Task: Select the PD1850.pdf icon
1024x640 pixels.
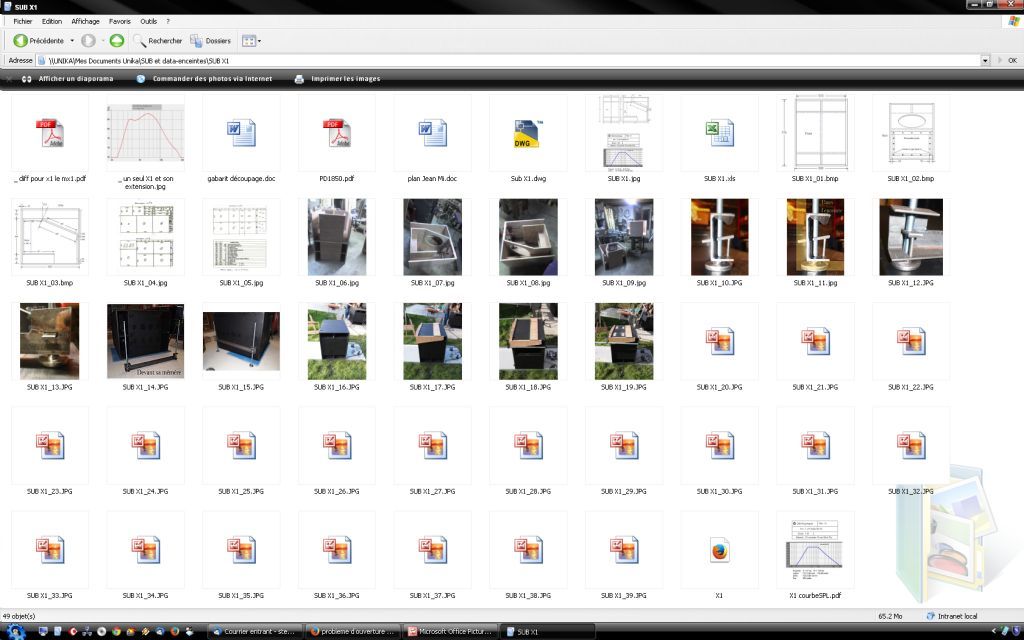Action: point(337,133)
